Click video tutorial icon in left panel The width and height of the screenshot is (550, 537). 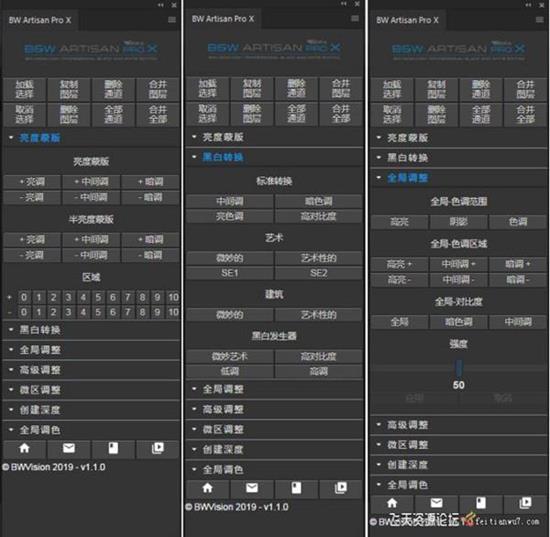click(157, 448)
